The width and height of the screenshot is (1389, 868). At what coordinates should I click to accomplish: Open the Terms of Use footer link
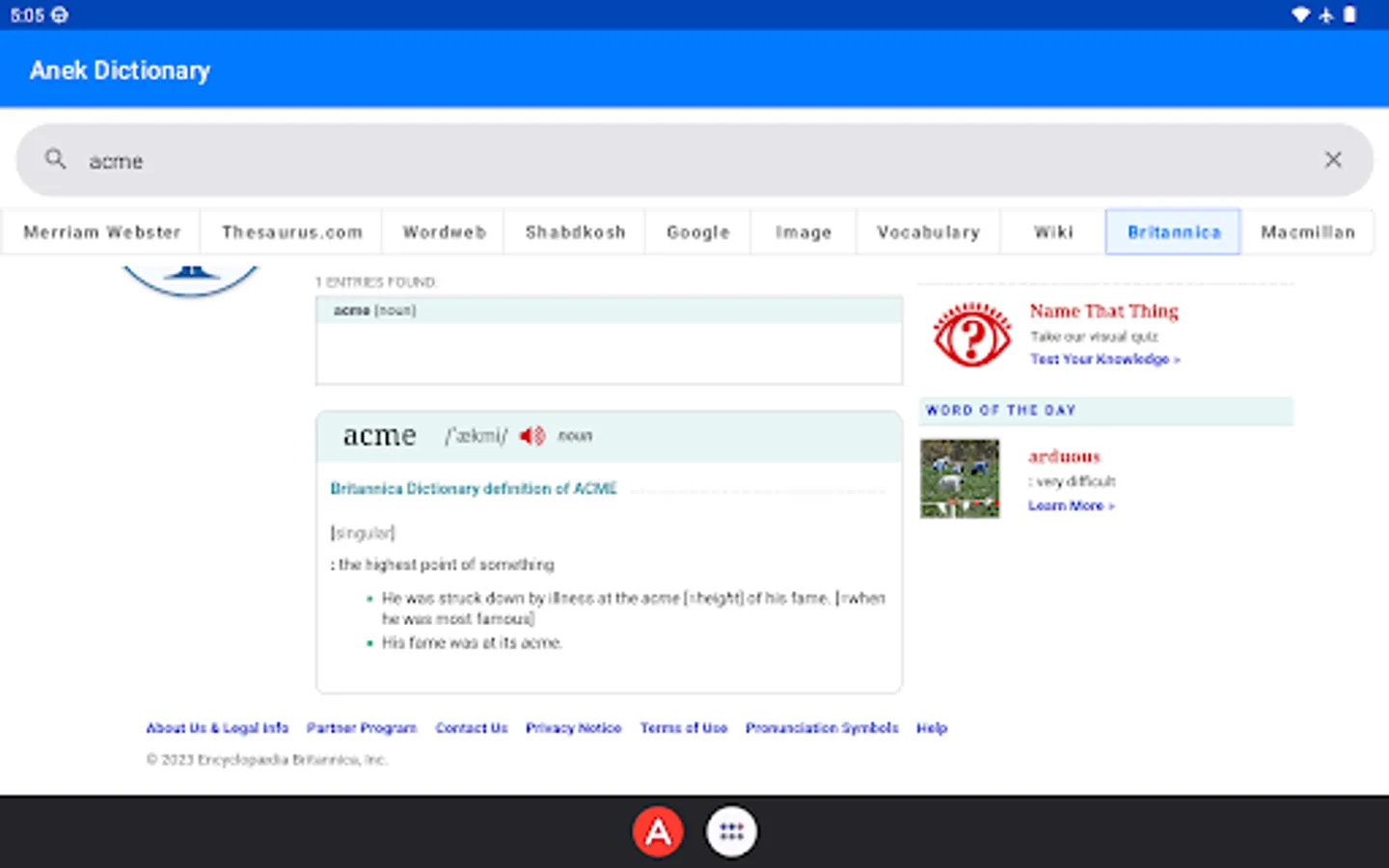pos(684,728)
